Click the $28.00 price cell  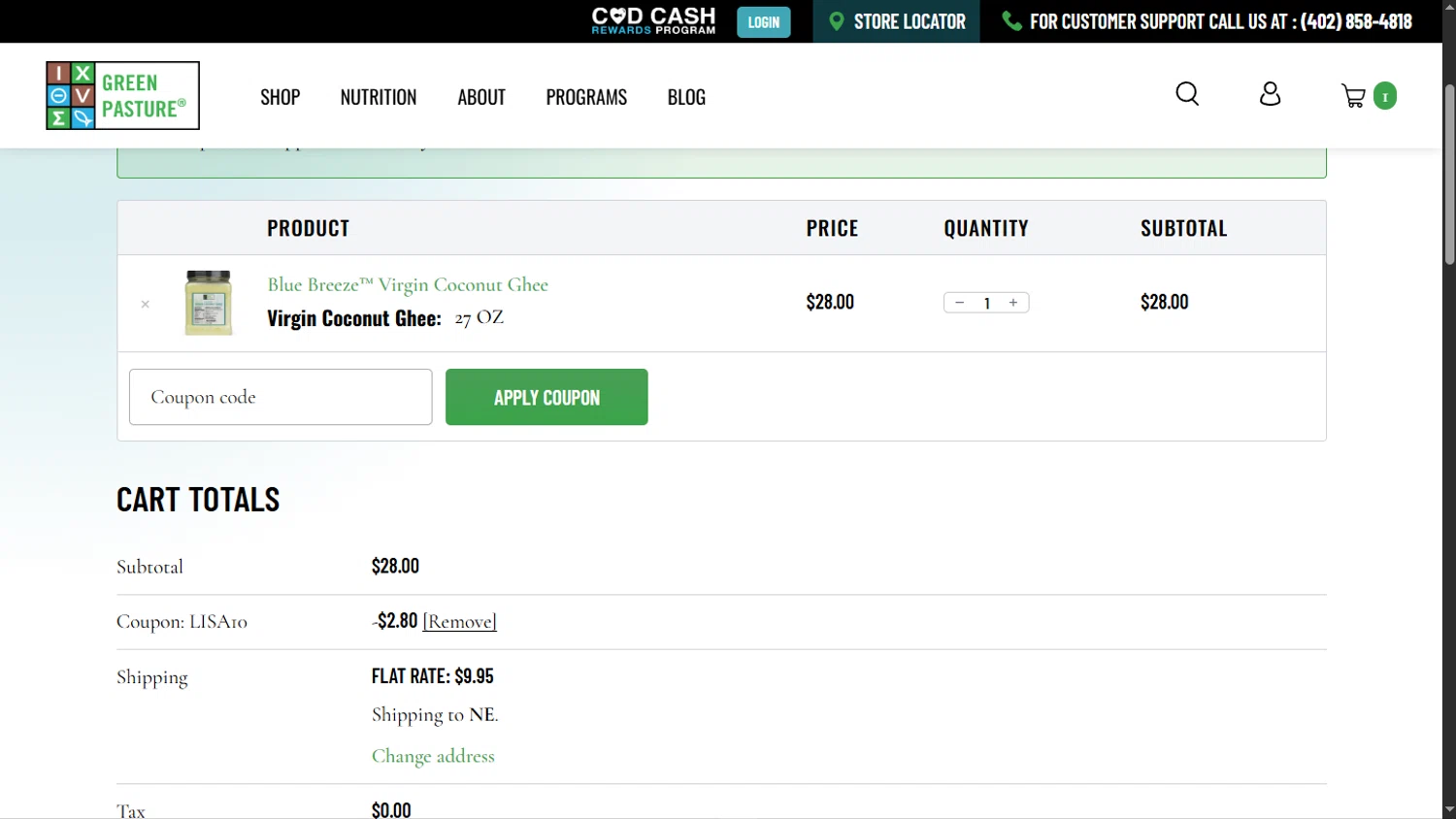pos(830,302)
